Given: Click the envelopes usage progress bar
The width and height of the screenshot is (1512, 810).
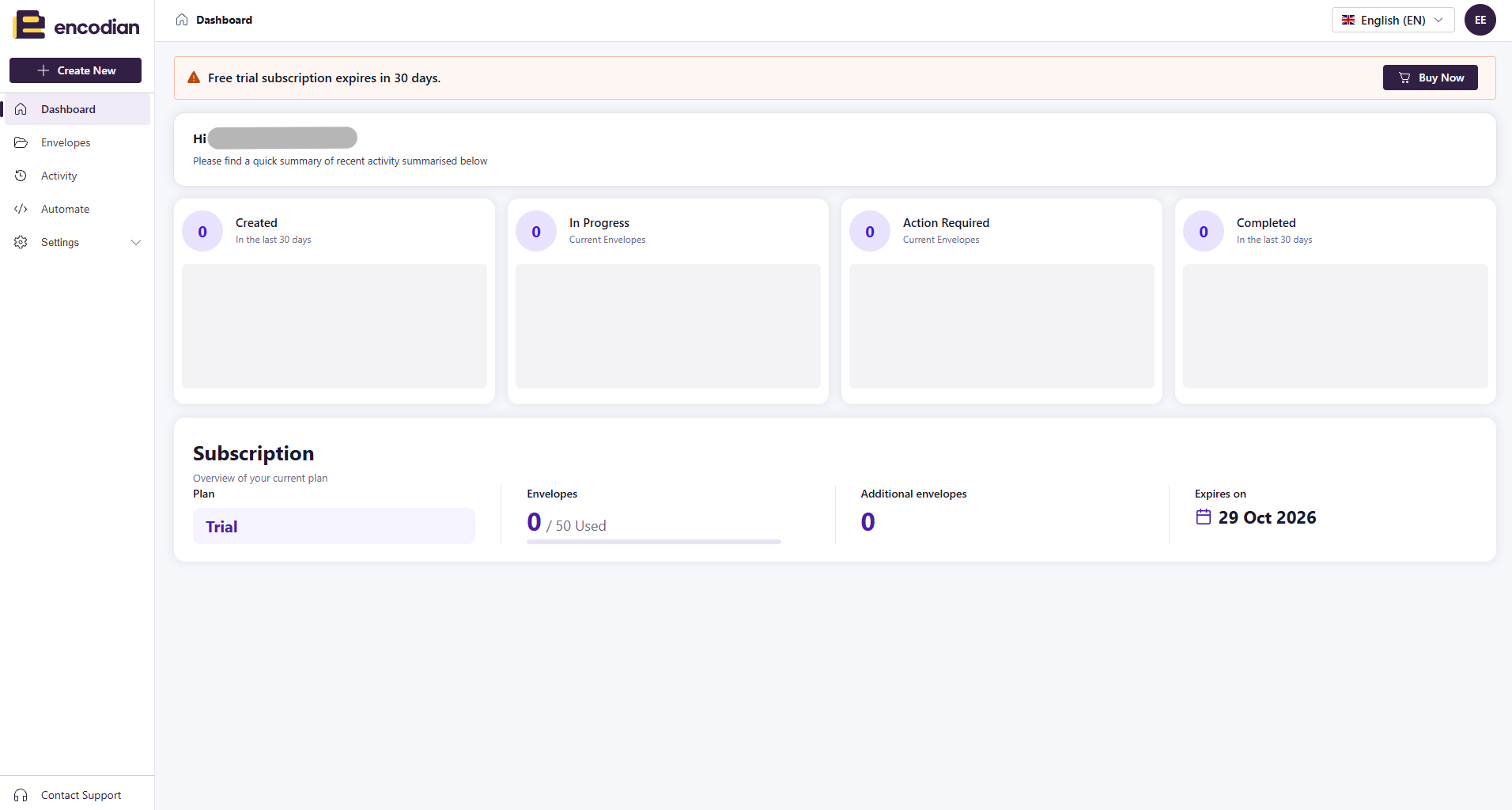Looking at the screenshot, I should click(654, 542).
